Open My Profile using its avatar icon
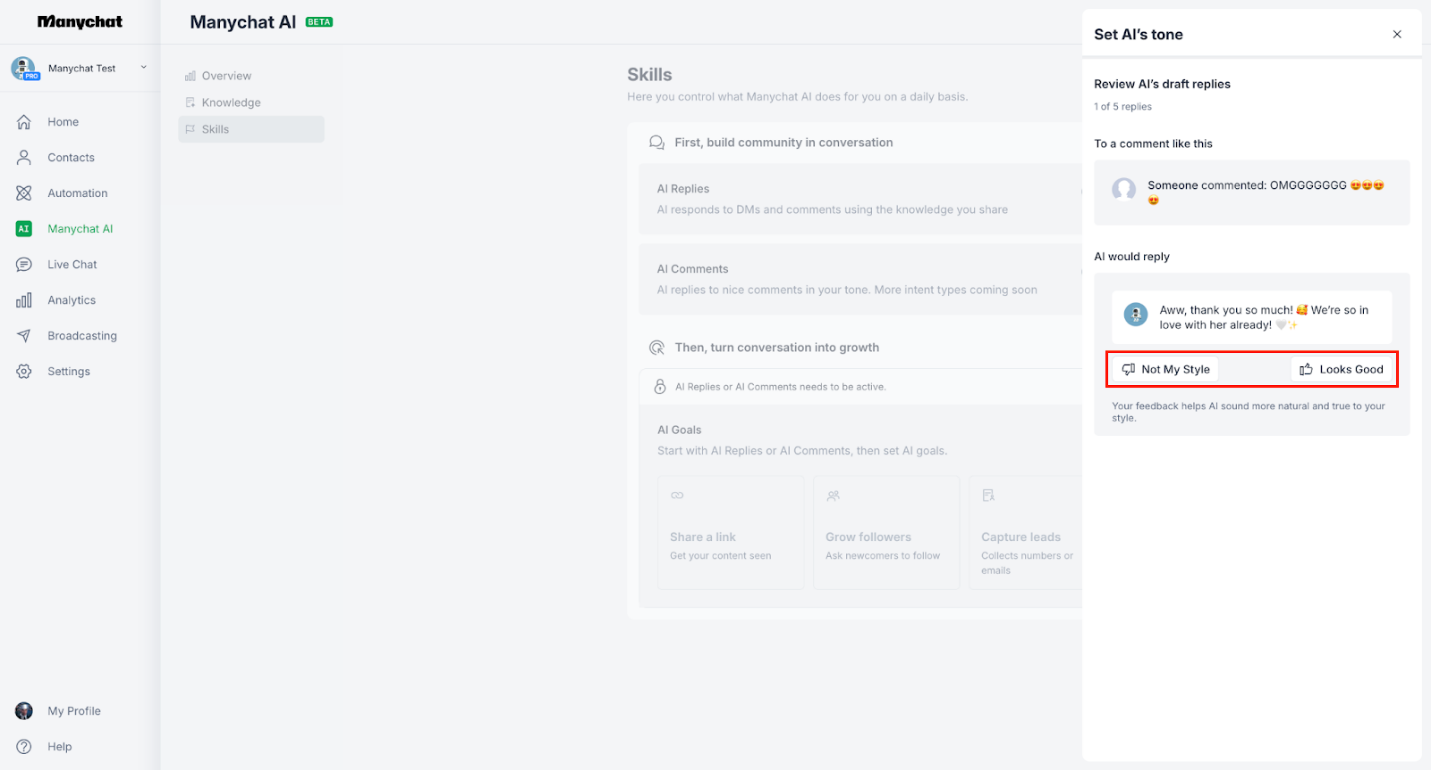Screen dimensions: 1431x770 point(23,710)
